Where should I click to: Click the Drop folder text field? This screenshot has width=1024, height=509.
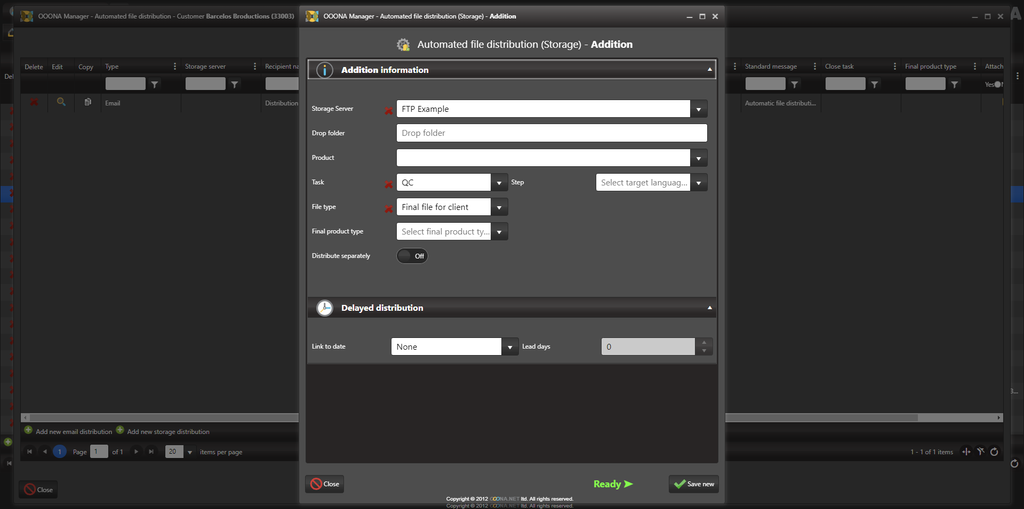click(551, 133)
